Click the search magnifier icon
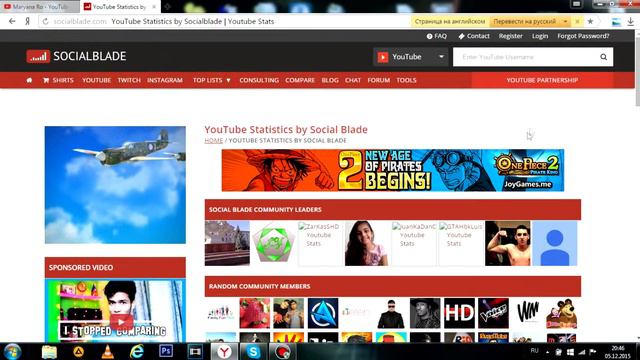Image resolution: width=640 pixels, height=360 pixels. (x=603, y=57)
